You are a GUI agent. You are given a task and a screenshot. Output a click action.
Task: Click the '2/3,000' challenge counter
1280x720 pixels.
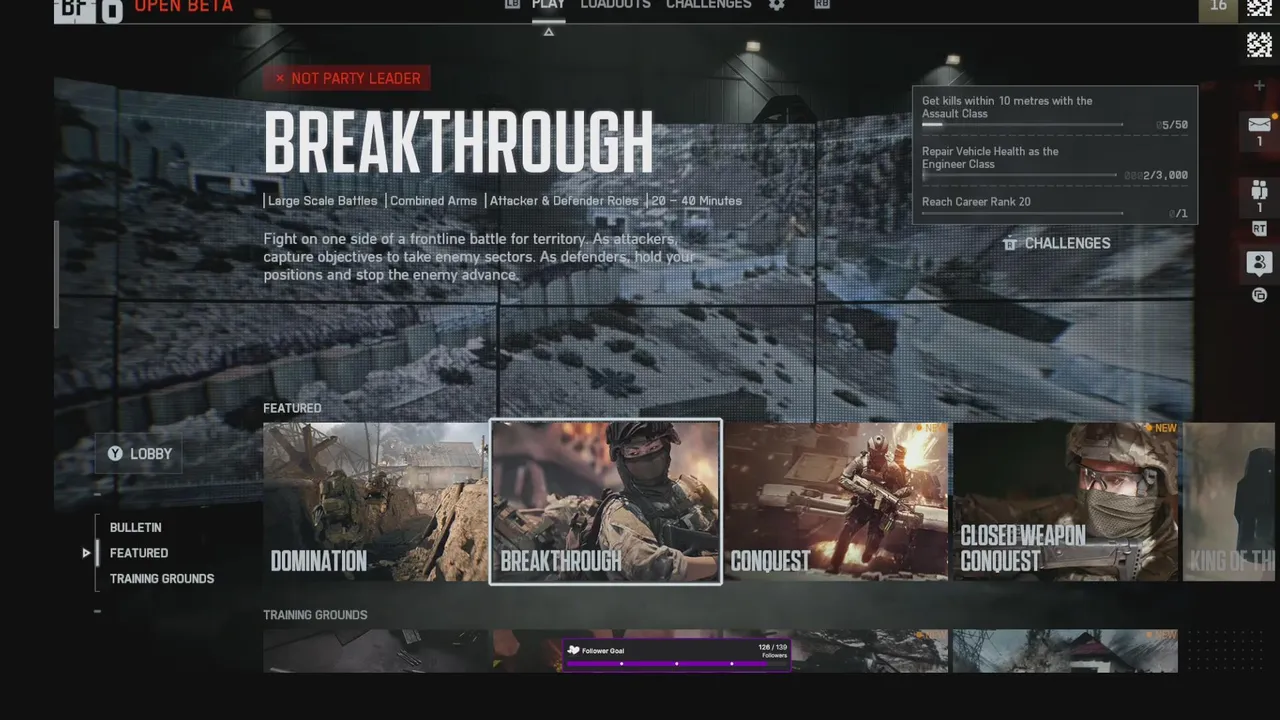[1157, 175]
